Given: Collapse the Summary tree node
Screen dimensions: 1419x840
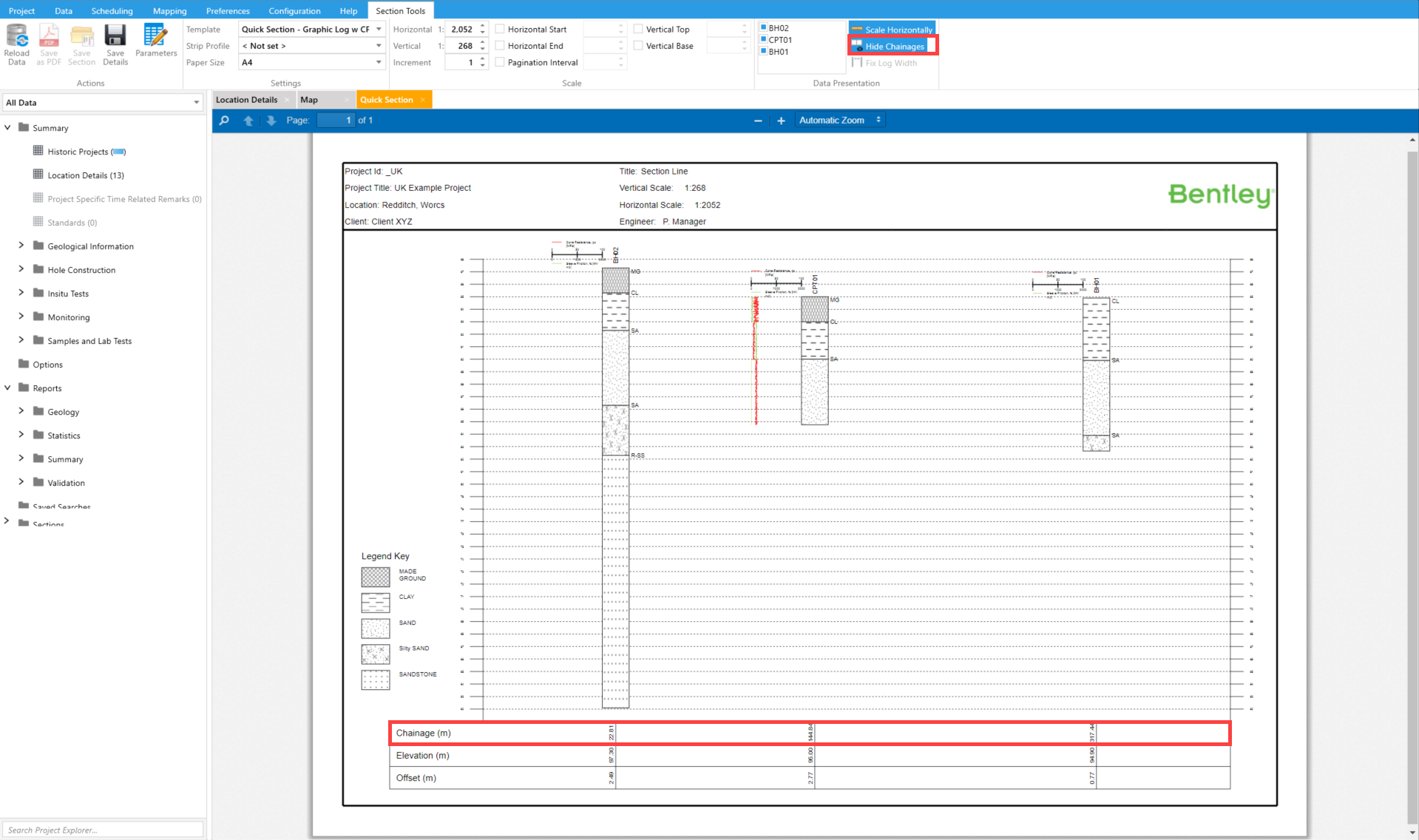Looking at the screenshot, I should pyautogui.click(x=8, y=127).
